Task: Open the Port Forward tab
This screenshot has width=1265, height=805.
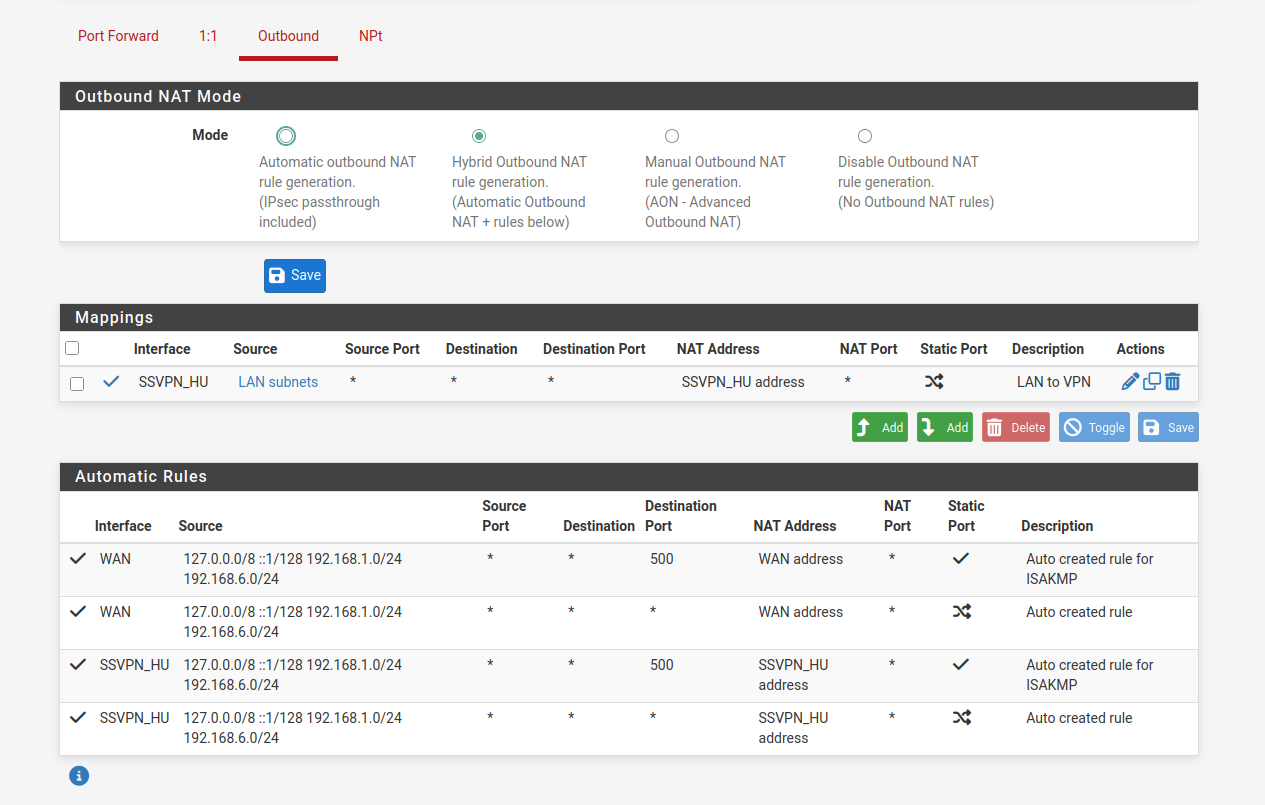Action: (x=118, y=36)
